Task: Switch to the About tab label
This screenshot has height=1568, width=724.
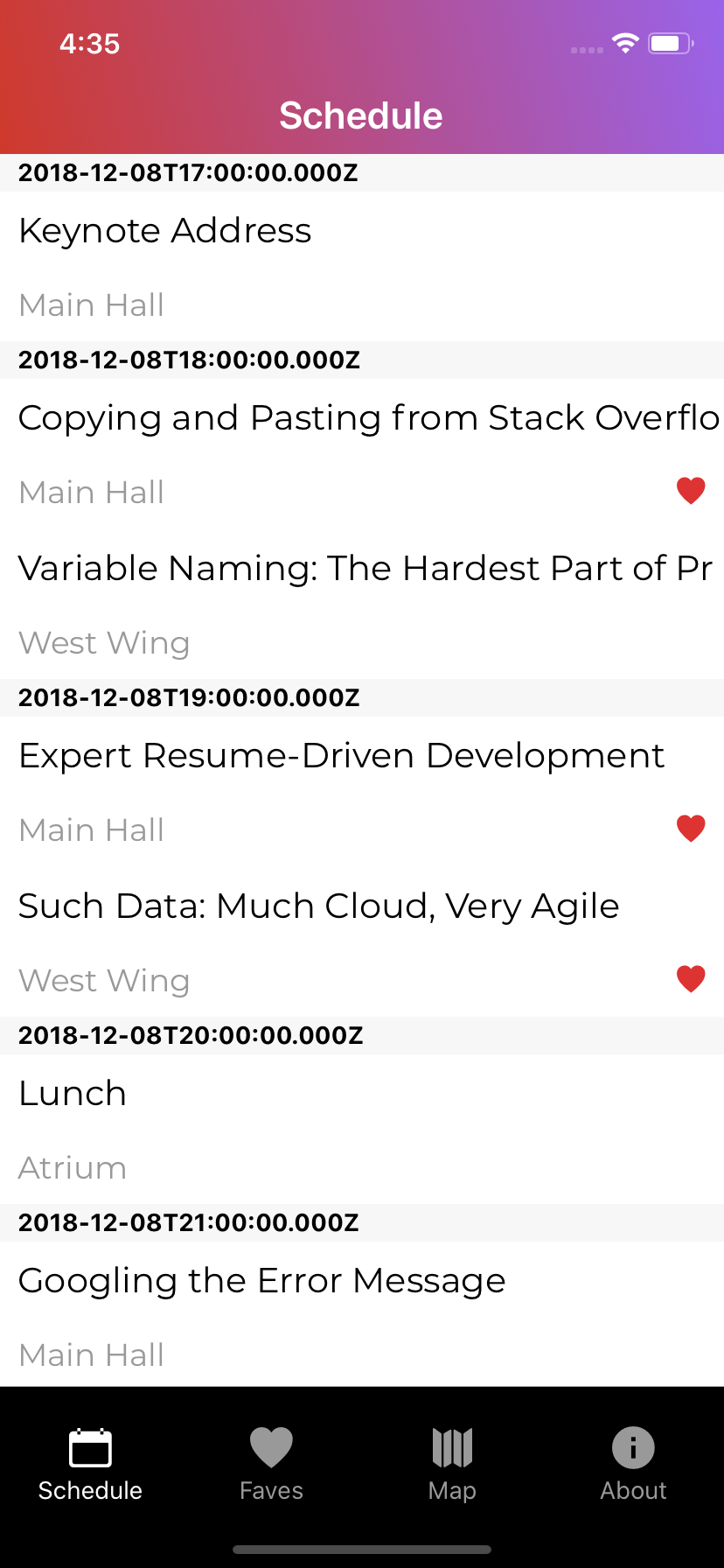Action: pos(633,1490)
